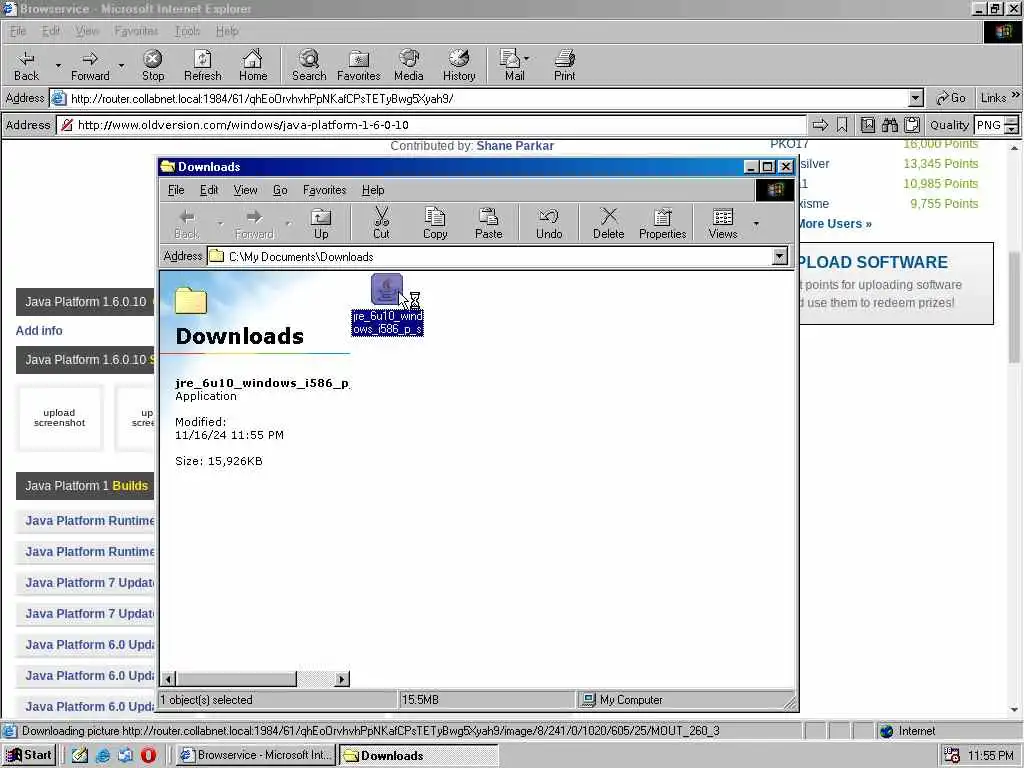Click the first upload screenshot thumbnail
The width and height of the screenshot is (1024, 768).
[x=59, y=418]
